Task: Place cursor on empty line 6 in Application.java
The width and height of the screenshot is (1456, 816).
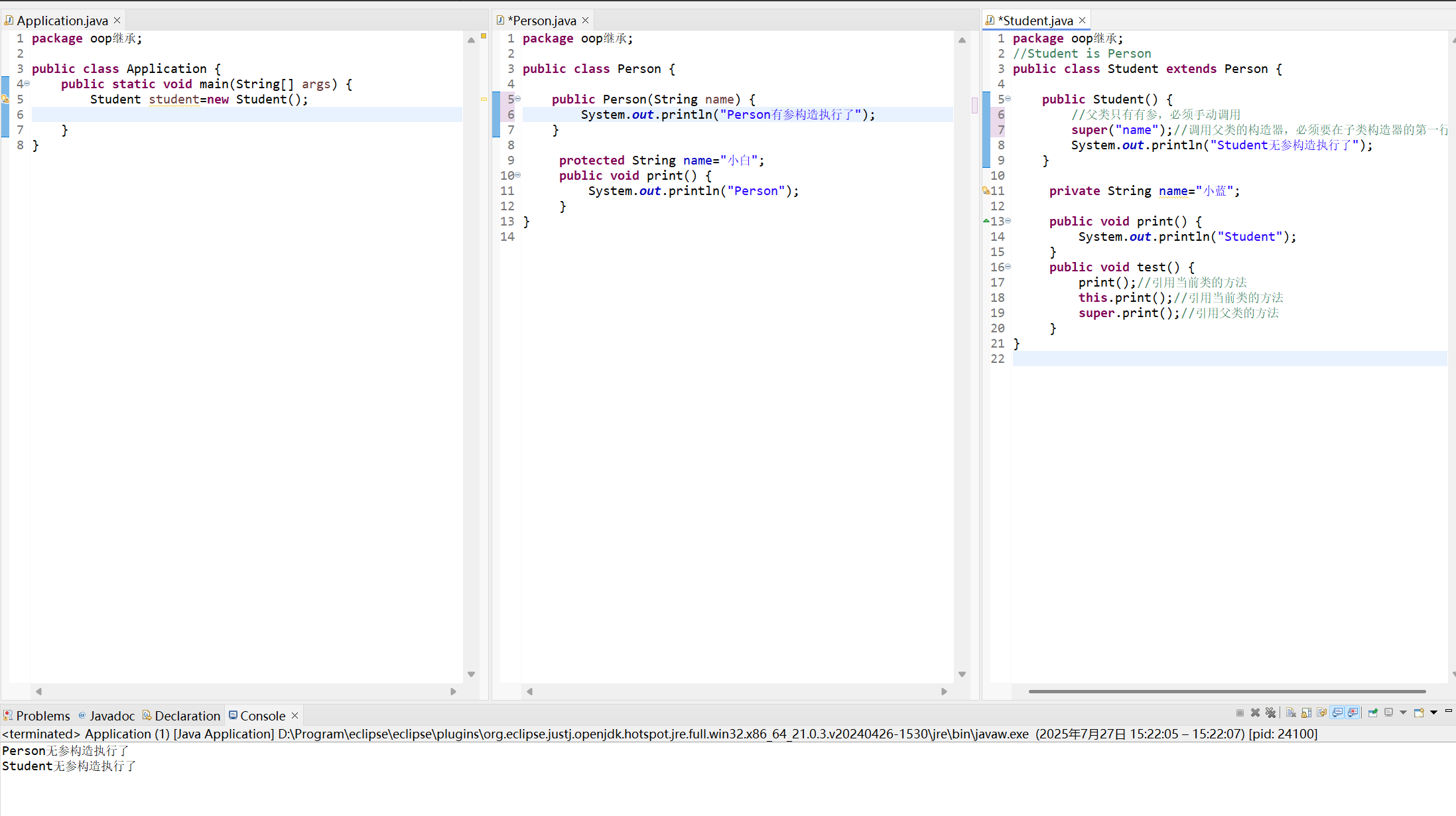Action: 247,114
